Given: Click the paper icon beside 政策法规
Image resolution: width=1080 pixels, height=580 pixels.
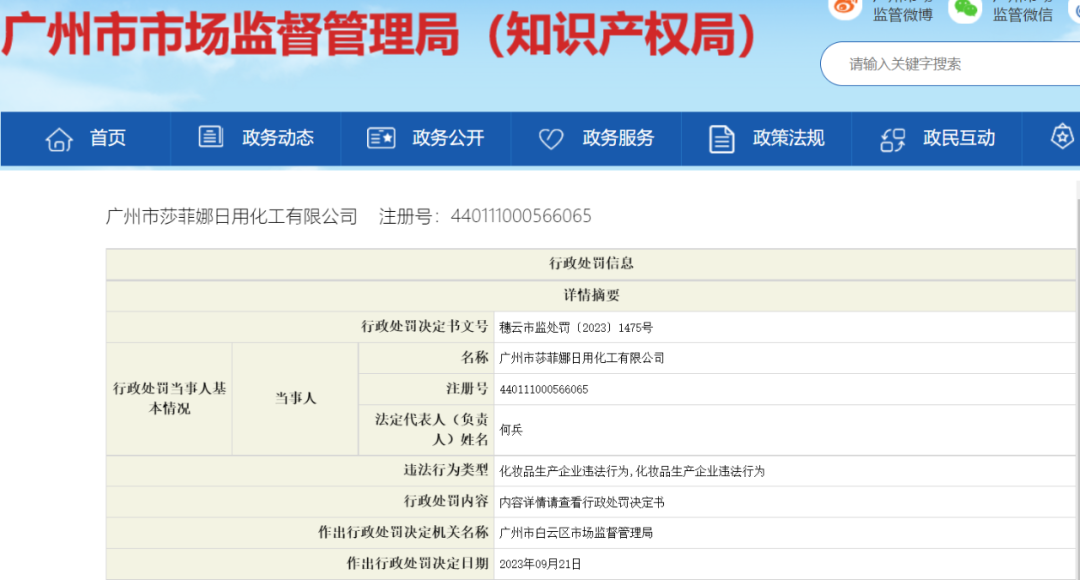Looking at the screenshot, I should [x=721, y=137].
